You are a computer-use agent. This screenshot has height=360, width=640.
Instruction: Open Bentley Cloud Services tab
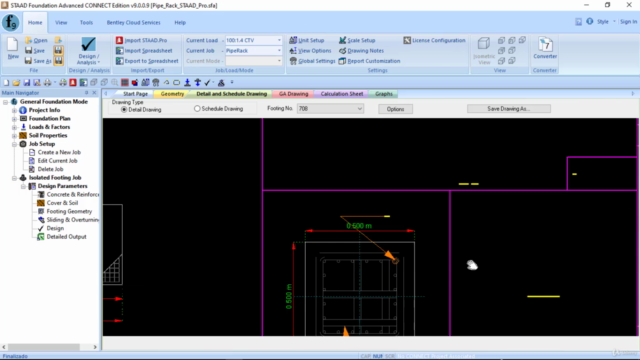click(x=133, y=22)
